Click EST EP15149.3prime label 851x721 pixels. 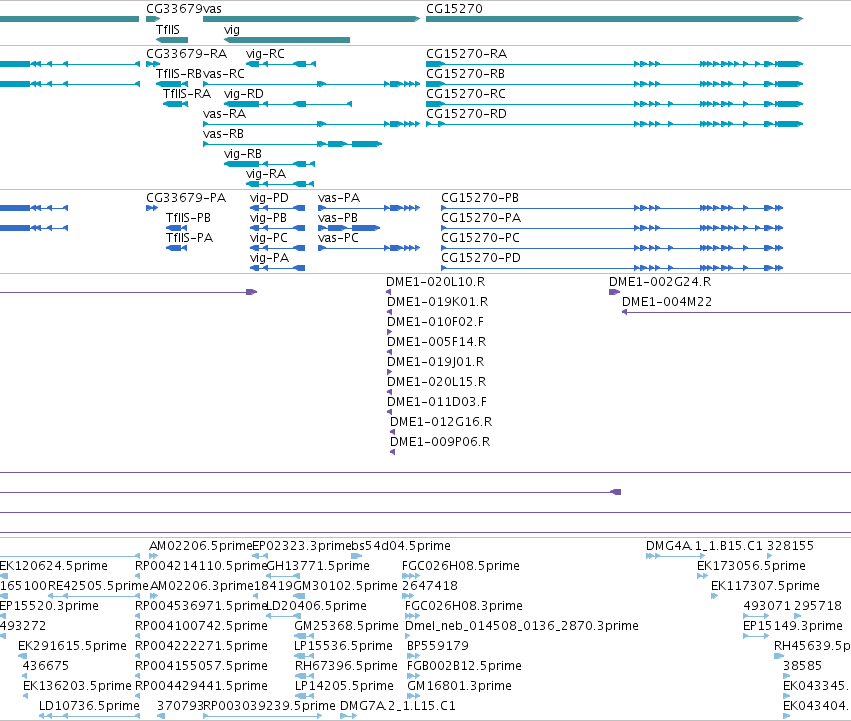tap(792, 626)
